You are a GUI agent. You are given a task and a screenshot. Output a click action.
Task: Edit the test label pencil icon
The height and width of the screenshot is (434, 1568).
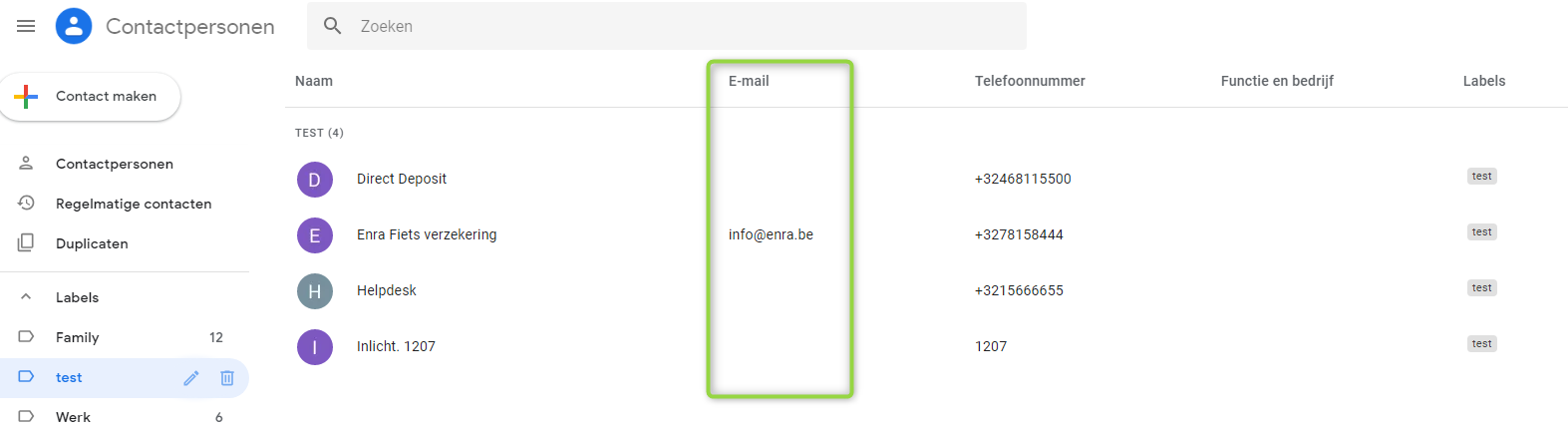click(x=191, y=378)
